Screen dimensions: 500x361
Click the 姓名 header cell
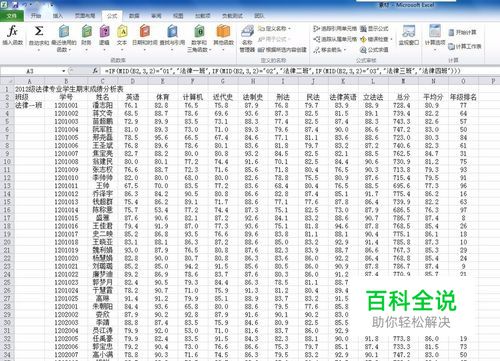pyautogui.click(x=103, y=97)
